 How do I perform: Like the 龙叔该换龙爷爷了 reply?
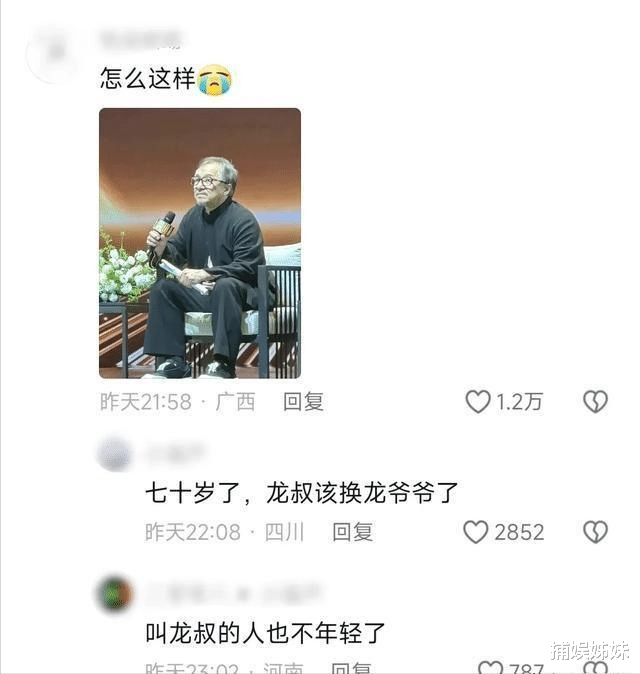tap(476, 532)
